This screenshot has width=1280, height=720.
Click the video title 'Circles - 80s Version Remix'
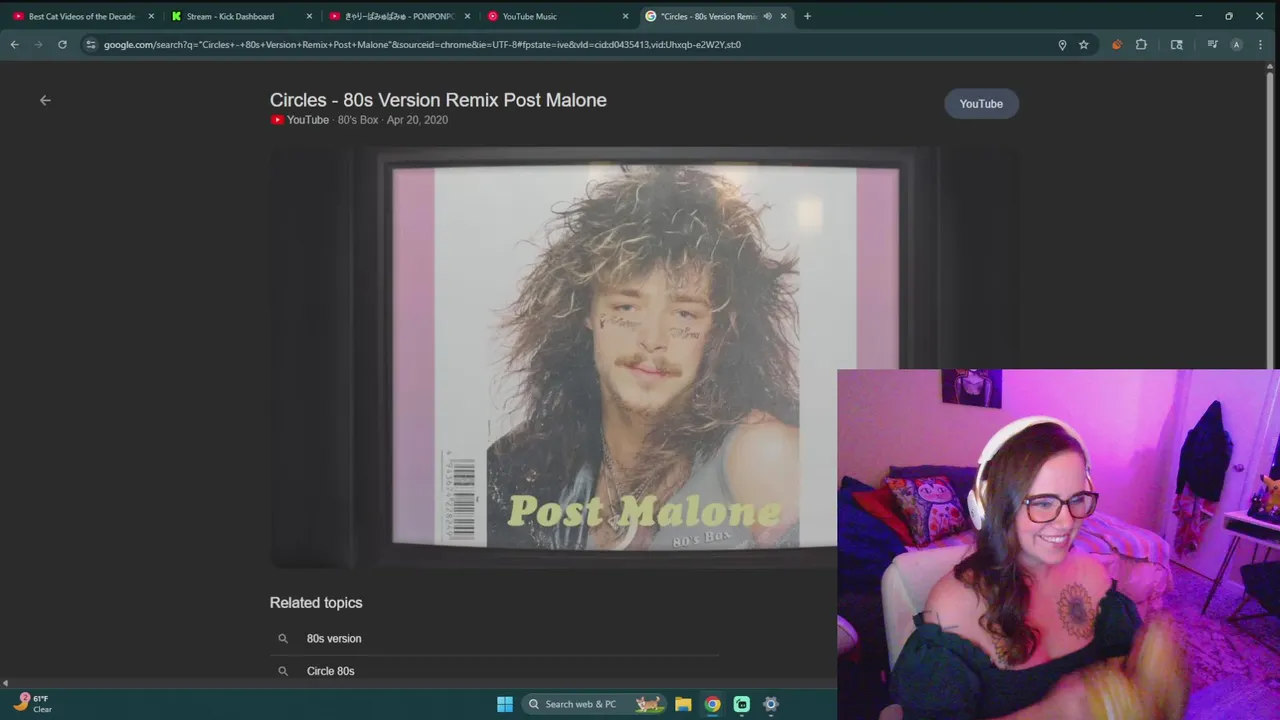pos(438,100)
